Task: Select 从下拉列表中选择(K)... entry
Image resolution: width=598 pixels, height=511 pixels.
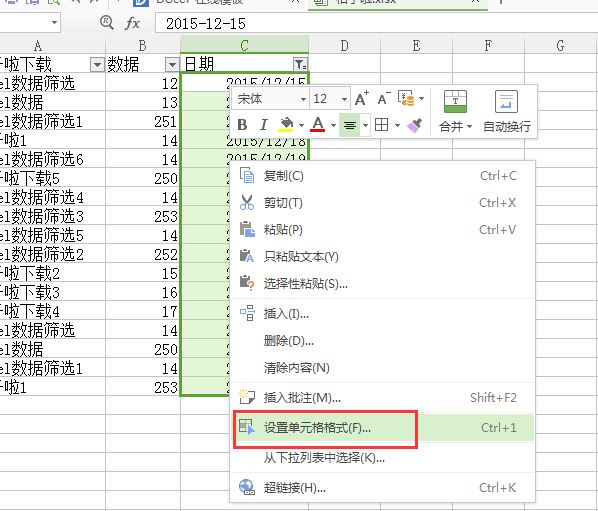Action: [x=383, y=458]
